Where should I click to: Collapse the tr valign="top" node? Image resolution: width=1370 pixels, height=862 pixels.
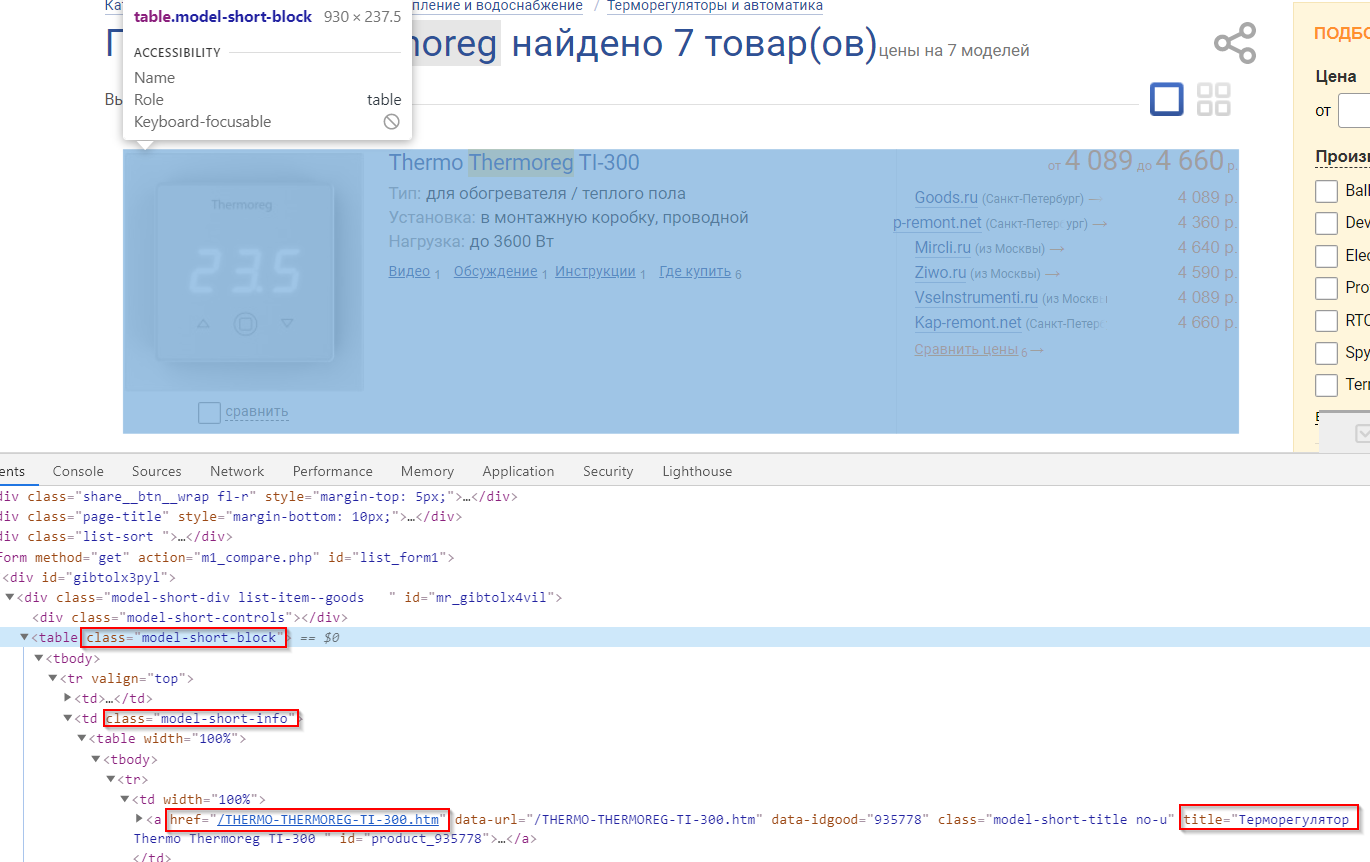point(54,678)
